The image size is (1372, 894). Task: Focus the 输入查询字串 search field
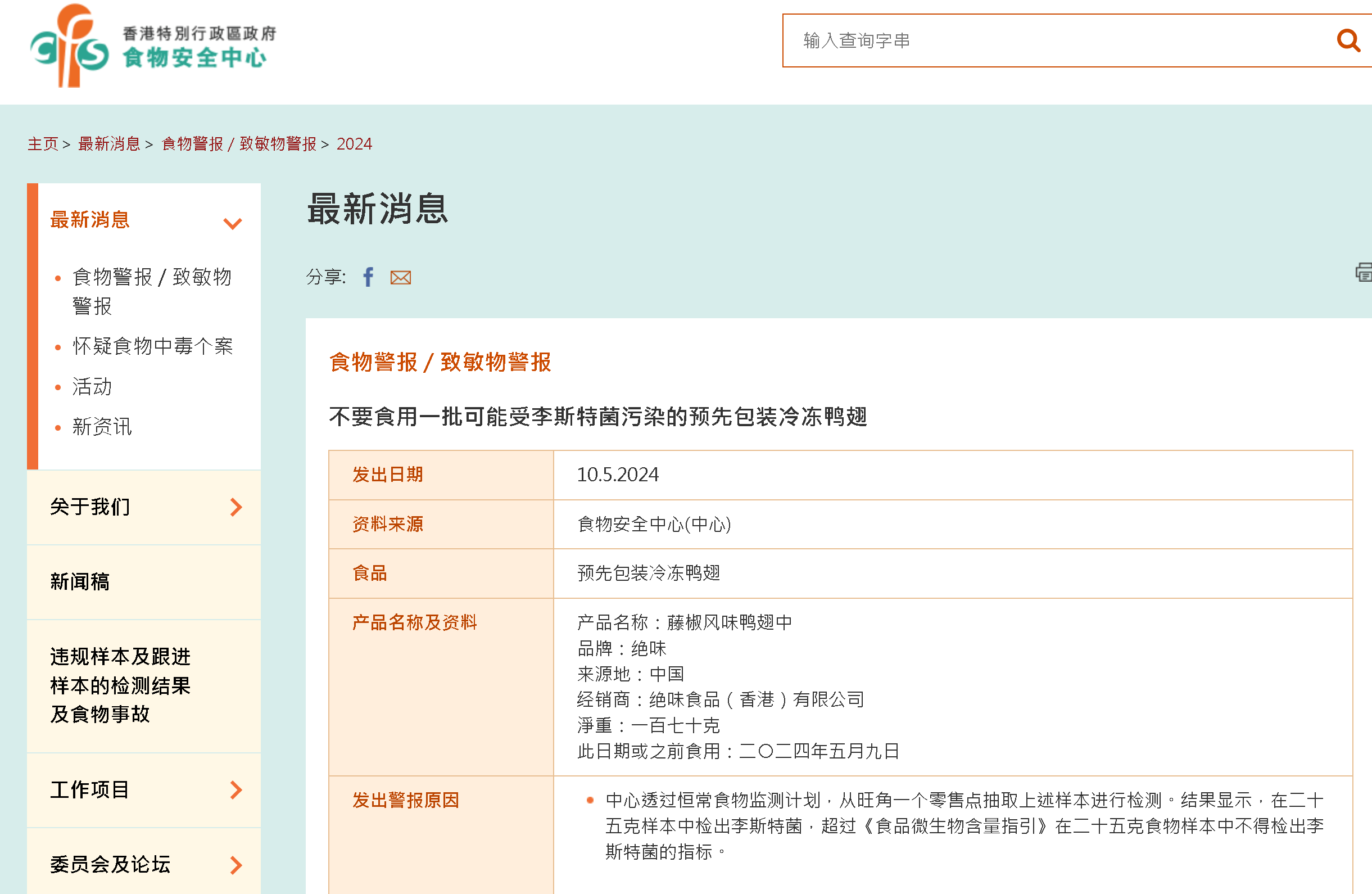pos(1055,41)
